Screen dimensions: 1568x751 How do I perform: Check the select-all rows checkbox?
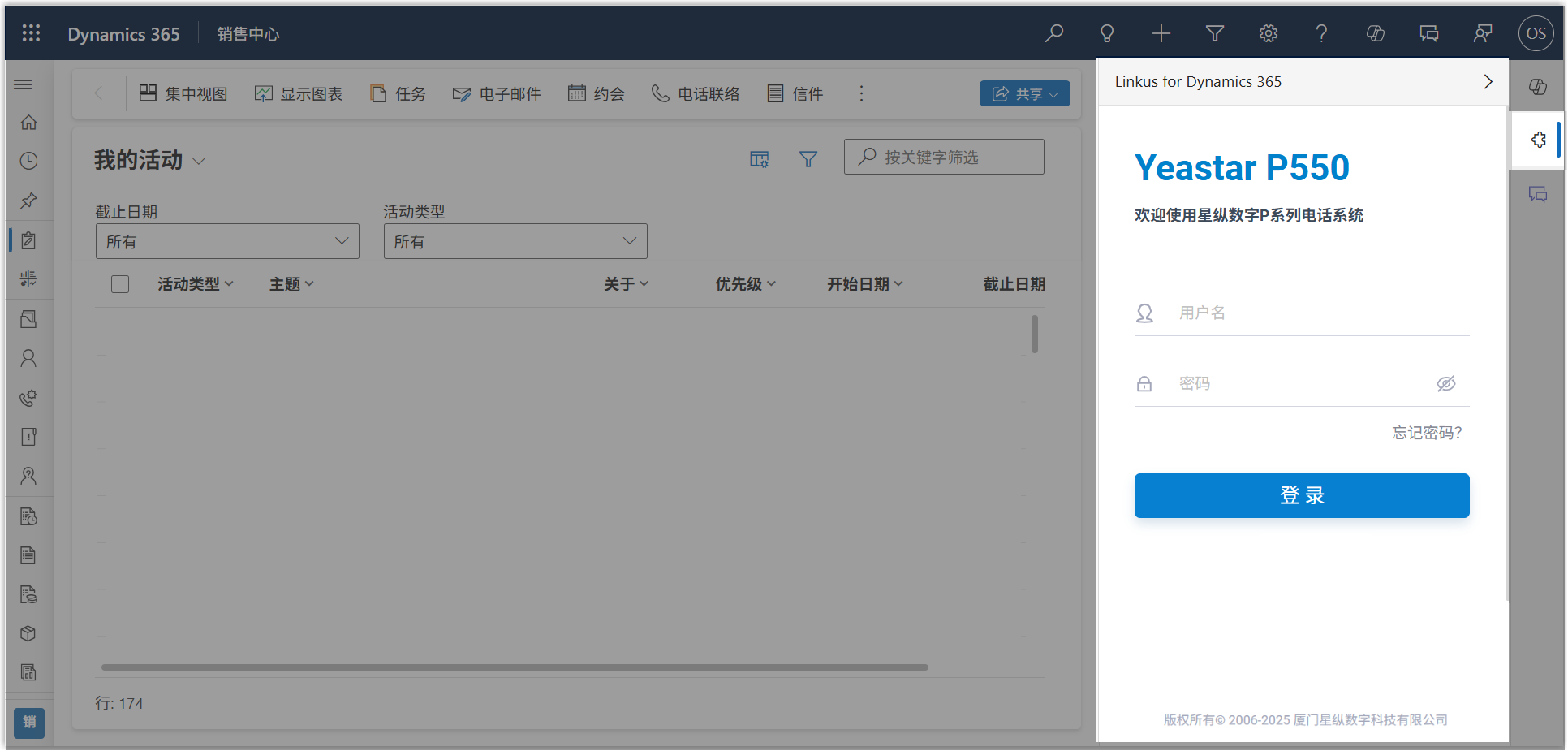pos(120,284)
